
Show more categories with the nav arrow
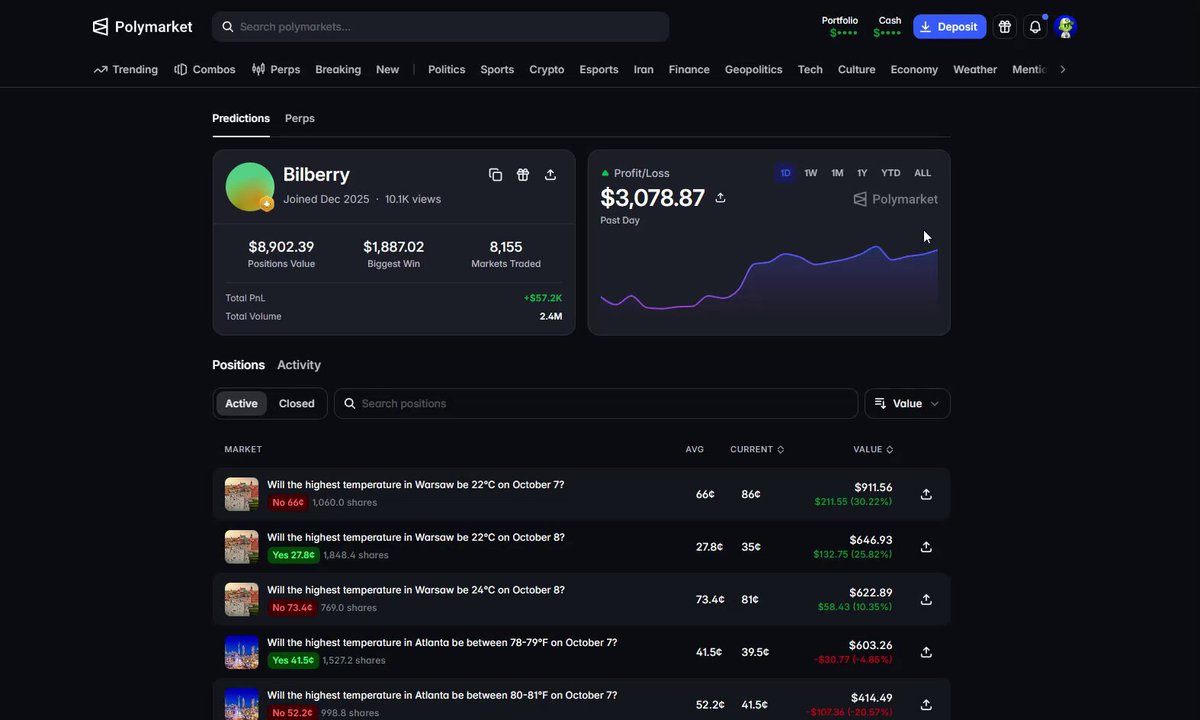1063,69
